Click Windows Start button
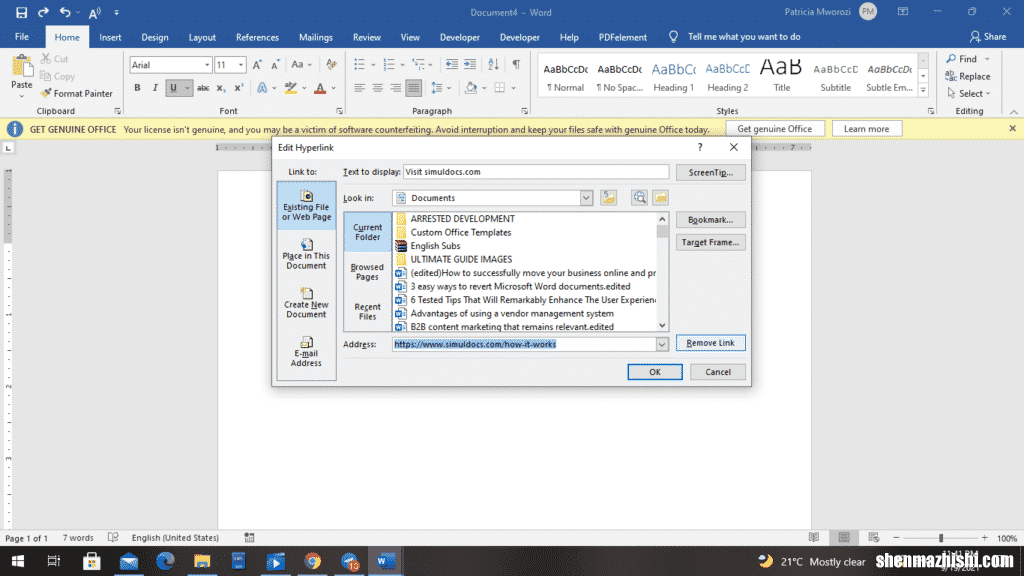This screenshot has width=1024, height=576. click(x=18, y=561)
